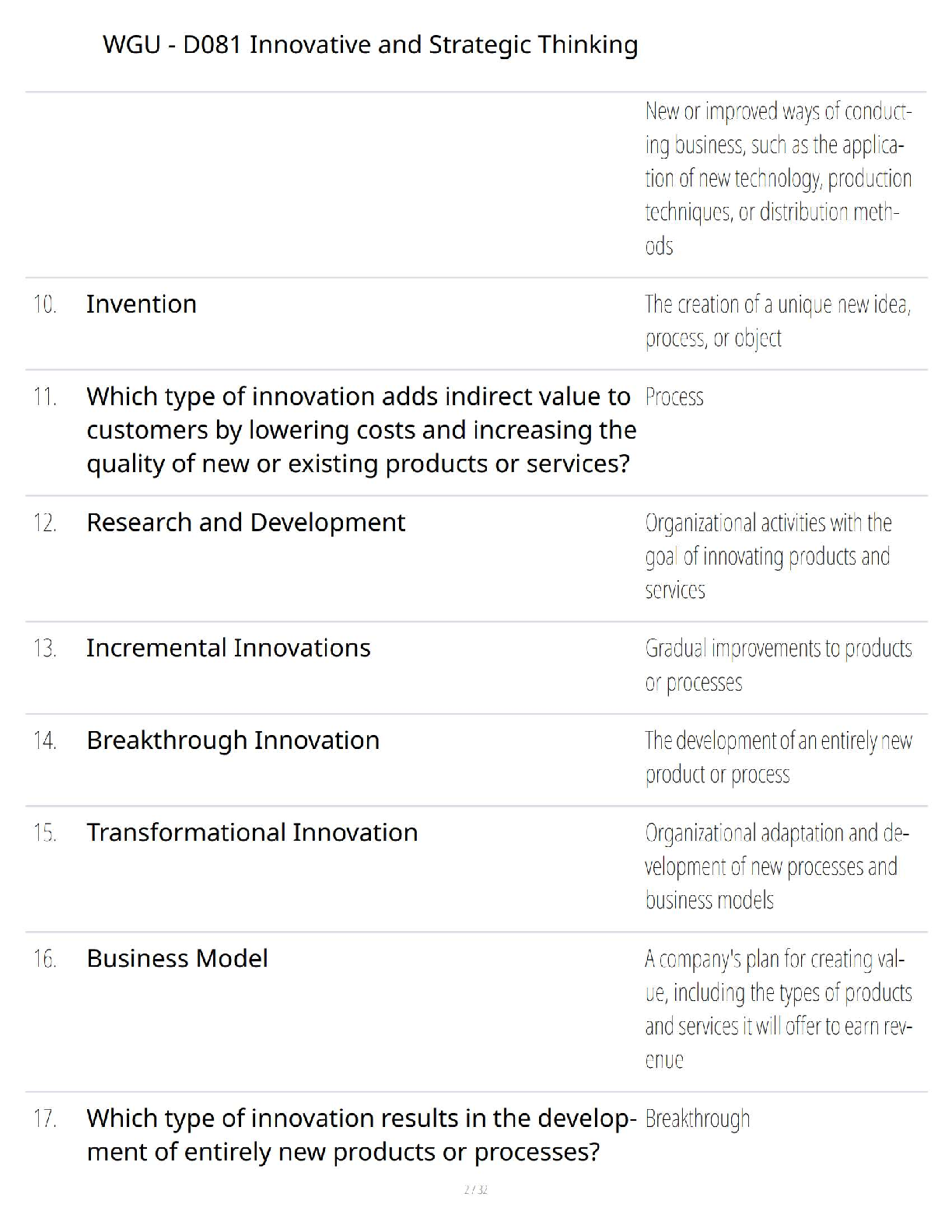Select the term 'Incremental Innovations'

coord(228,648)
